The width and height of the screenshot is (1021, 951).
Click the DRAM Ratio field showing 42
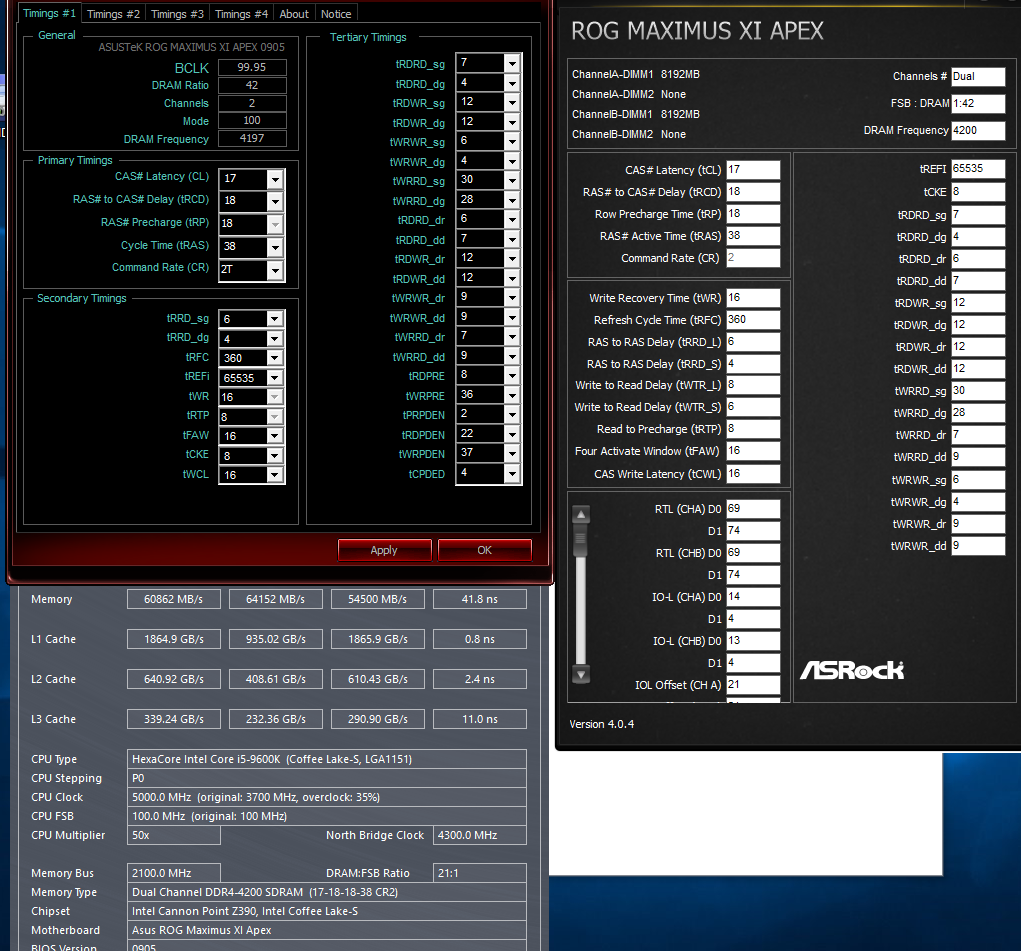point(252,85)
